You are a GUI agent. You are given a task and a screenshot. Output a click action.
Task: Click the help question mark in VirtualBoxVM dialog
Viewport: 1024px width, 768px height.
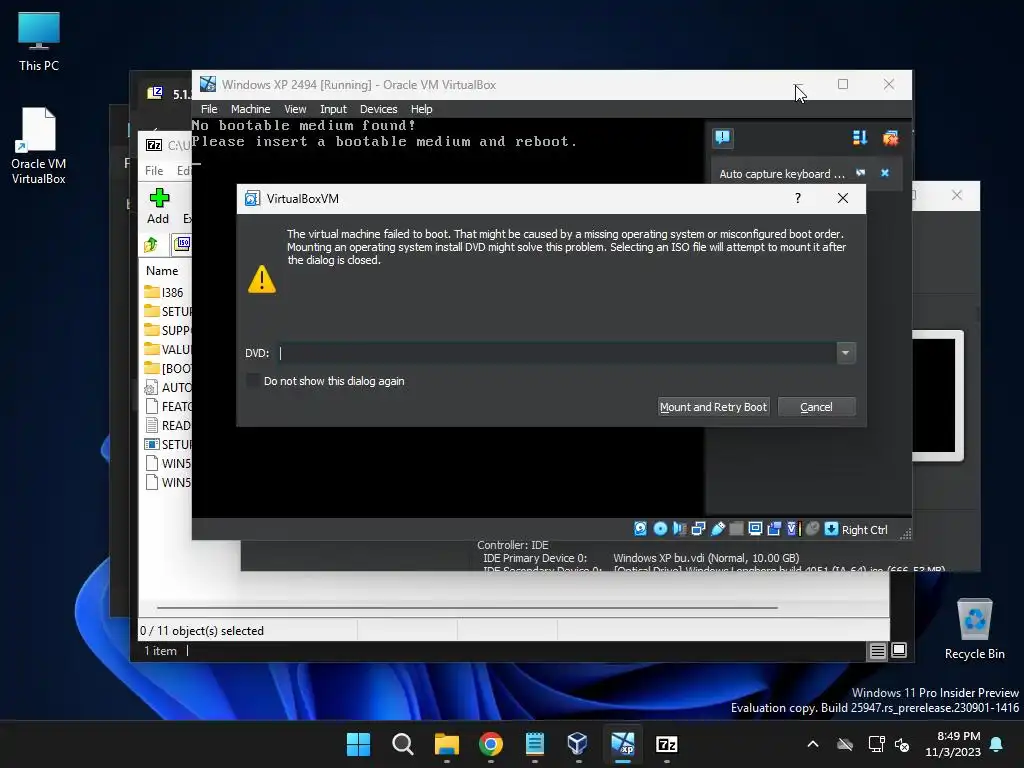797,198
